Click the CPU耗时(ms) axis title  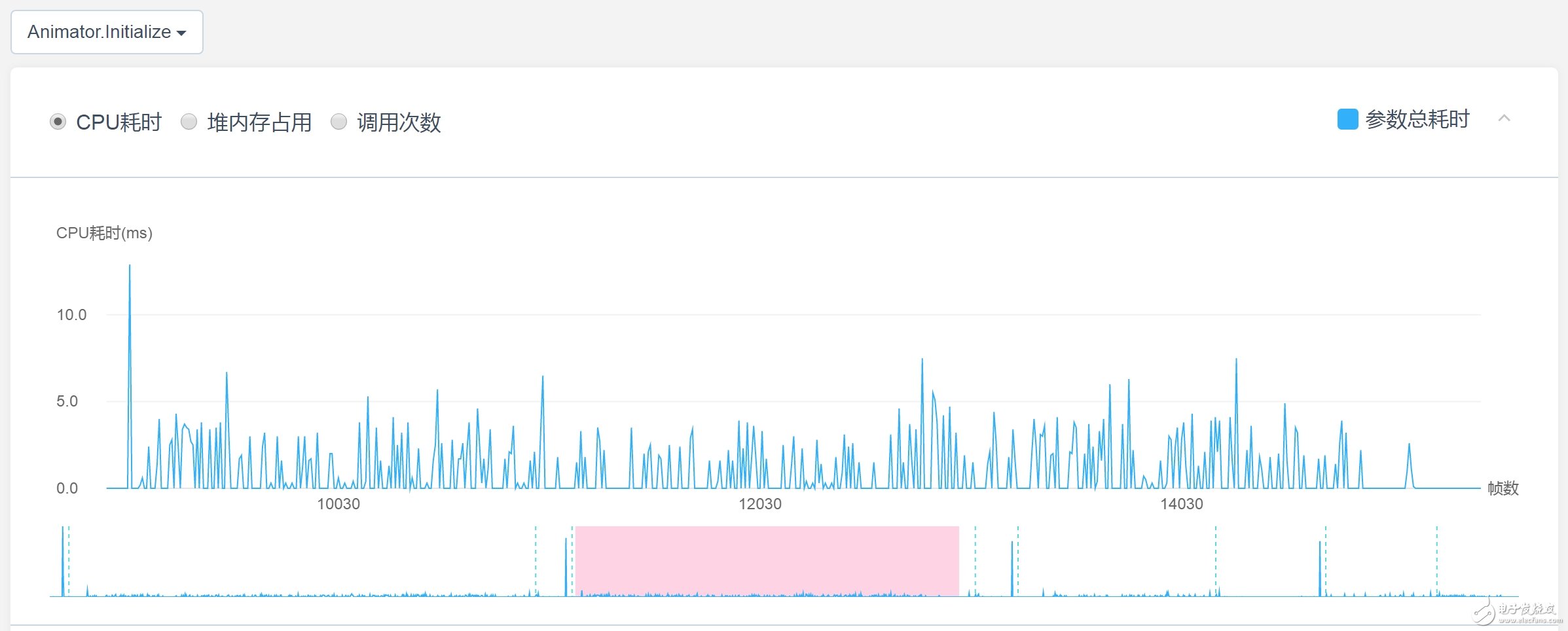(x=104, y=233)
